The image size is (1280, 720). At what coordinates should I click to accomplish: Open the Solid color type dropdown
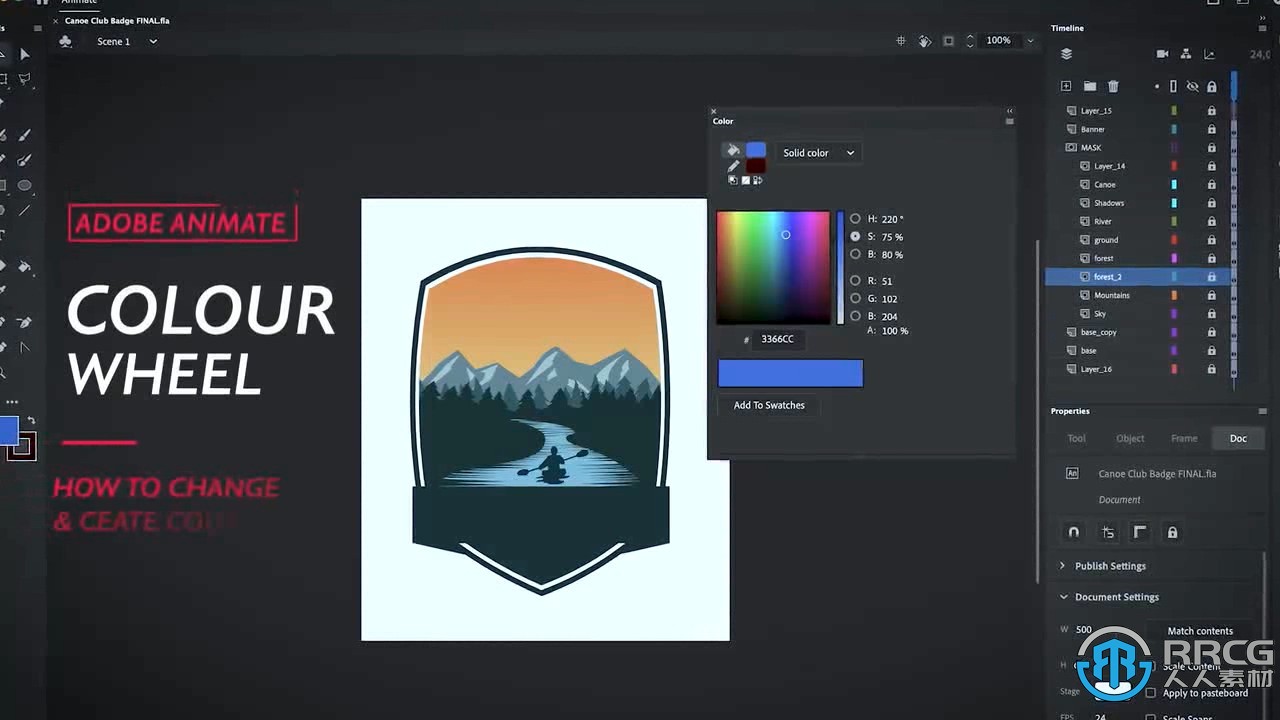pos(818,153)
